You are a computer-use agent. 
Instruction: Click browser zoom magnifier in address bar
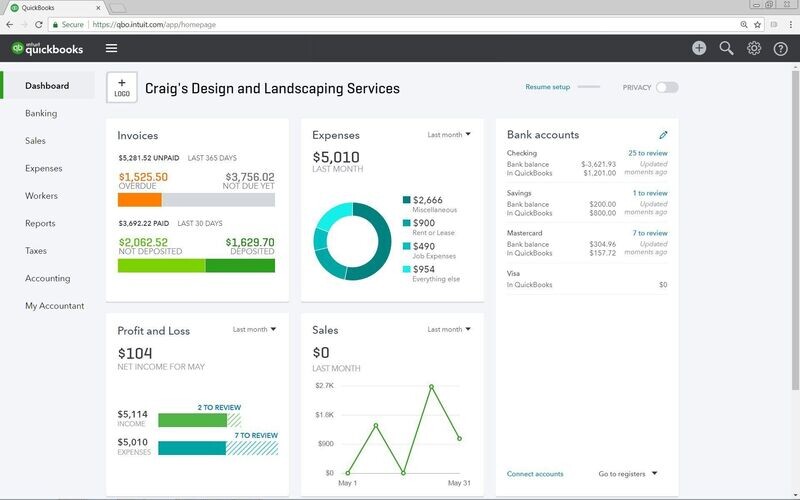(x=744, y=24)
